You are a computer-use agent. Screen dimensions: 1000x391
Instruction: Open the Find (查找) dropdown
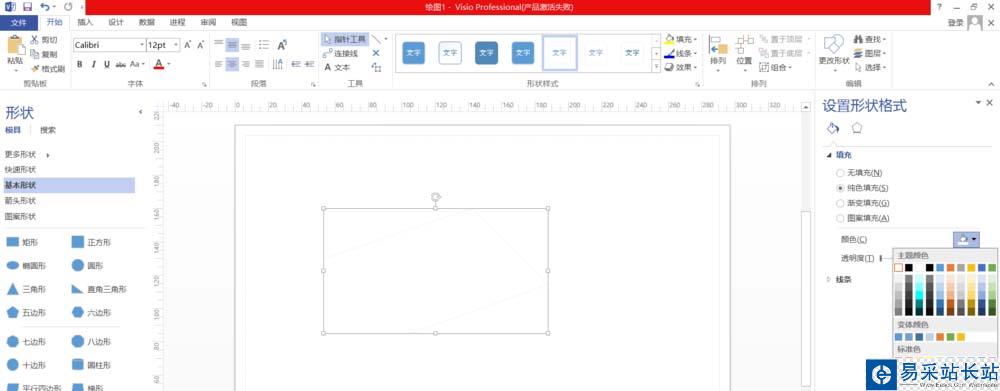[x=870, y=40]
